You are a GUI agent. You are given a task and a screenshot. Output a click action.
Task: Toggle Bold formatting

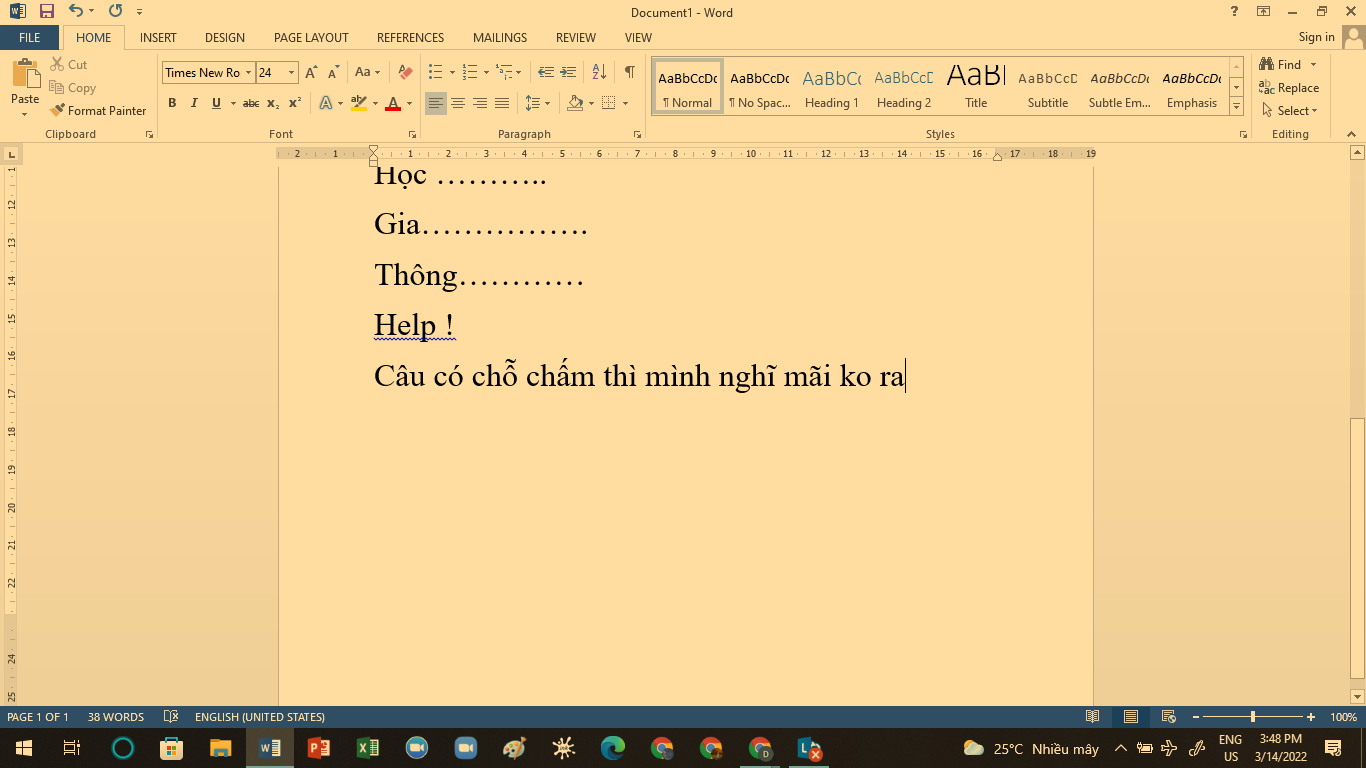[172, 103]
